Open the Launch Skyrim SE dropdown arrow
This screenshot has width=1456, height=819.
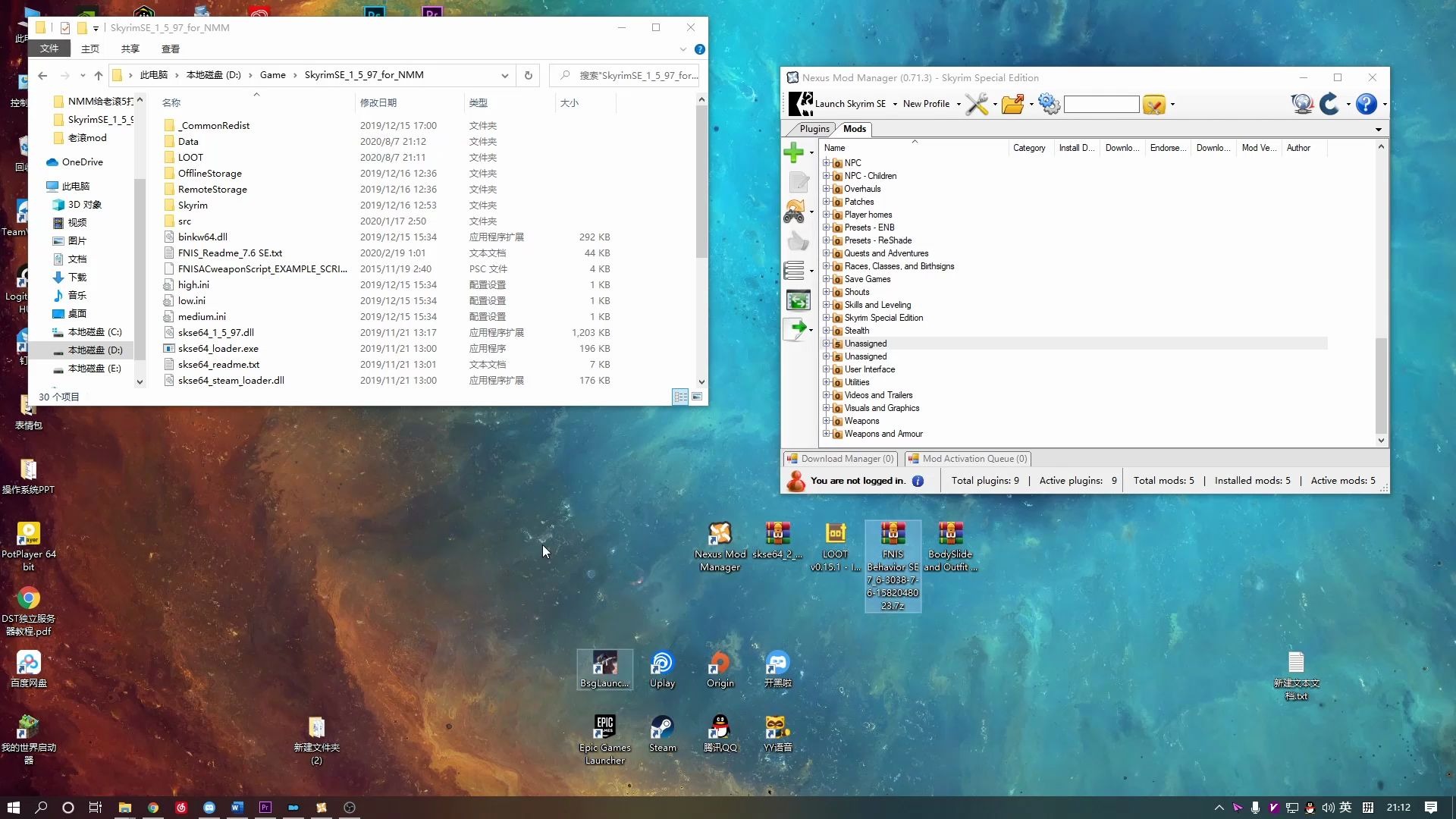[895, 105]
